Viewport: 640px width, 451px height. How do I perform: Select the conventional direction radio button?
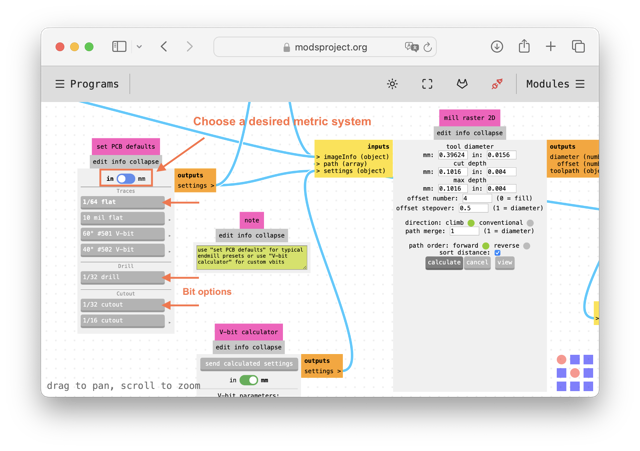[x=530, y=223]
